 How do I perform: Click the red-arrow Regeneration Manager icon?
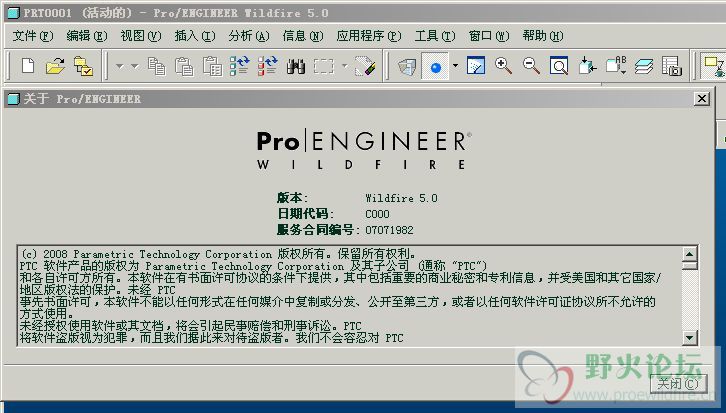click(268, 66)
